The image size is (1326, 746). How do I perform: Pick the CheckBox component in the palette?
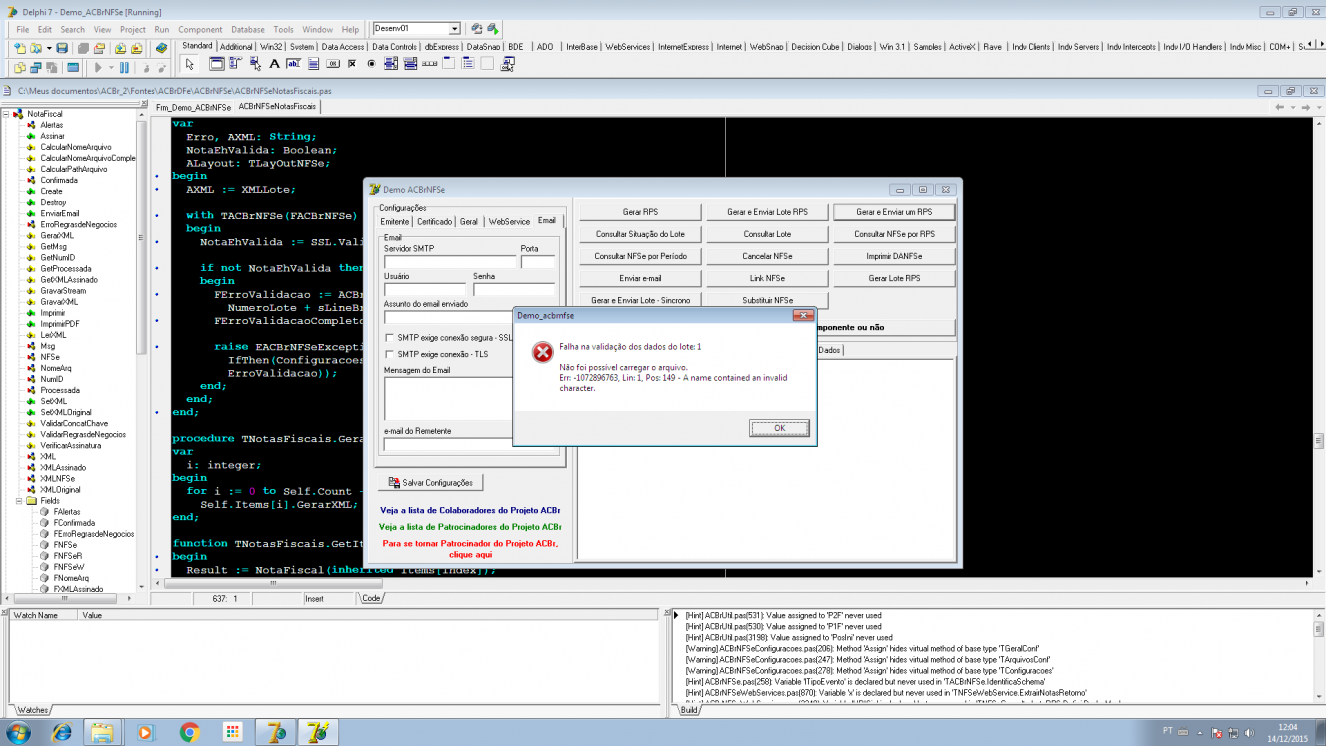(x=351, y=64)
